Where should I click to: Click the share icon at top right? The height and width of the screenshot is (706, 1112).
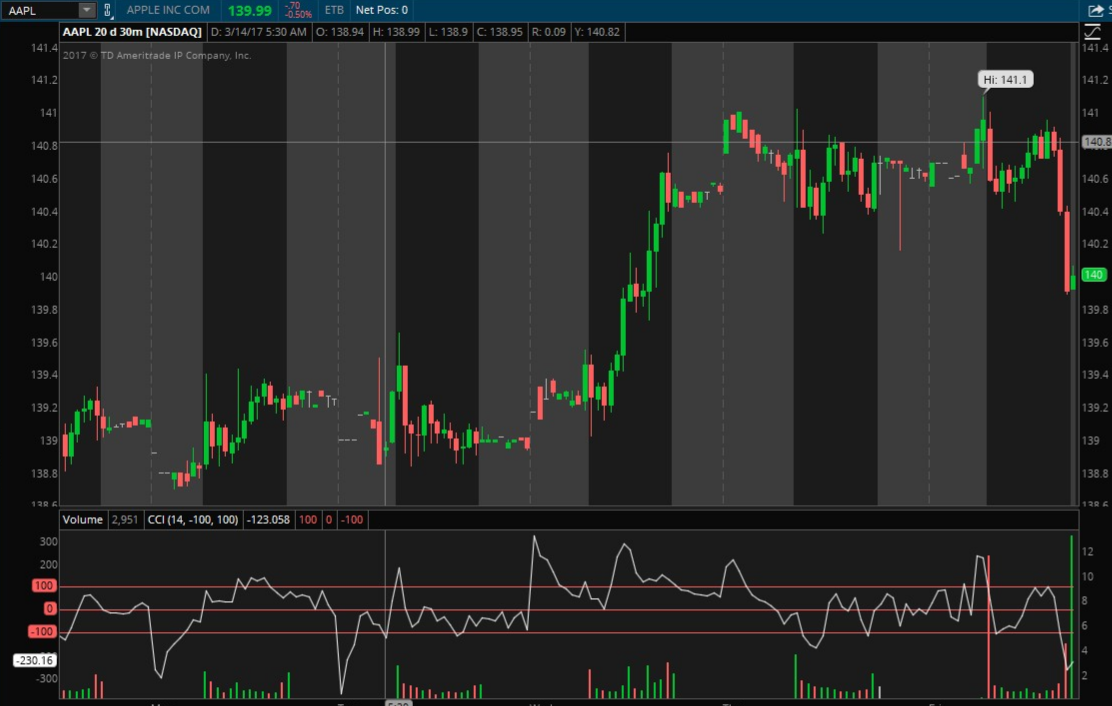(x=1095, y=10)
